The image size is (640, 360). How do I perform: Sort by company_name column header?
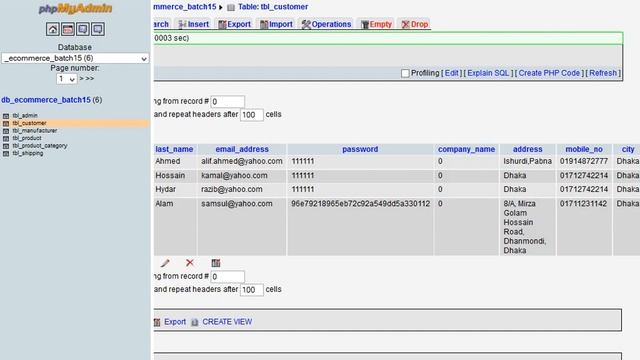click(467, 149)
